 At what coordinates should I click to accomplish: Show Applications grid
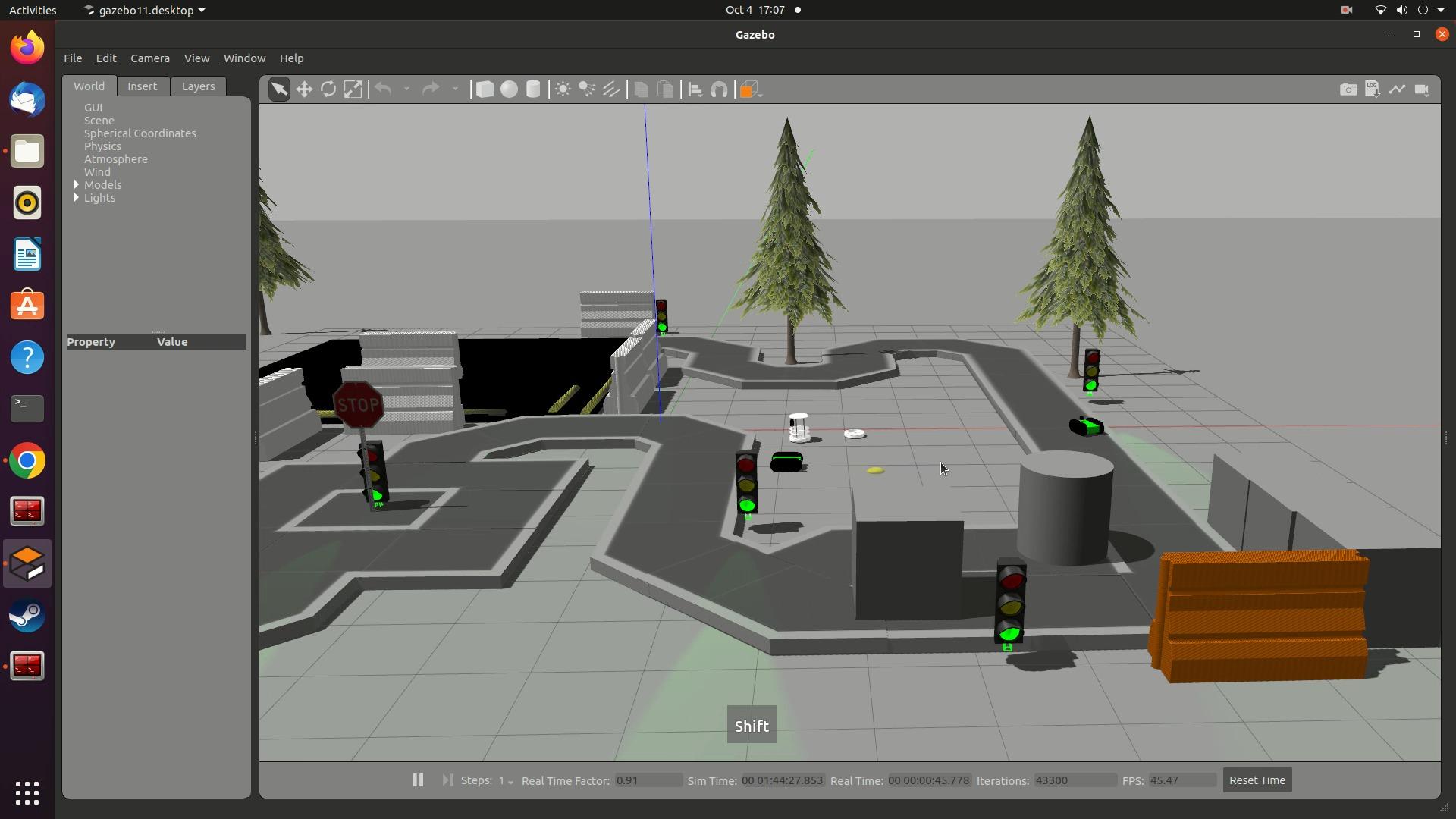click(27, 793)
